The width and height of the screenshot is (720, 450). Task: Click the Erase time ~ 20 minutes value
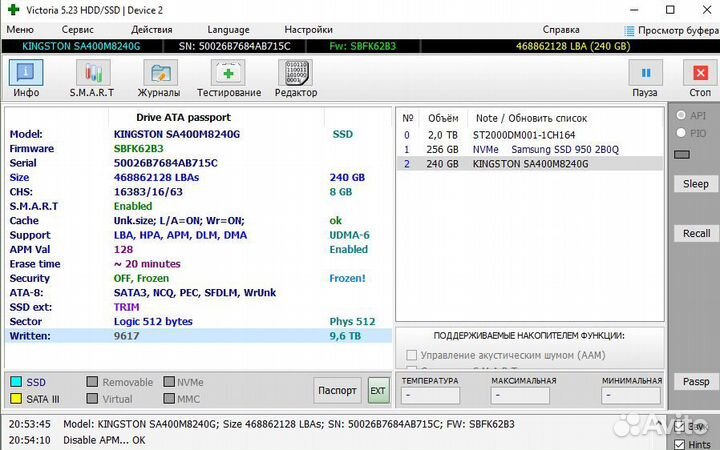[x=147, y=264]
